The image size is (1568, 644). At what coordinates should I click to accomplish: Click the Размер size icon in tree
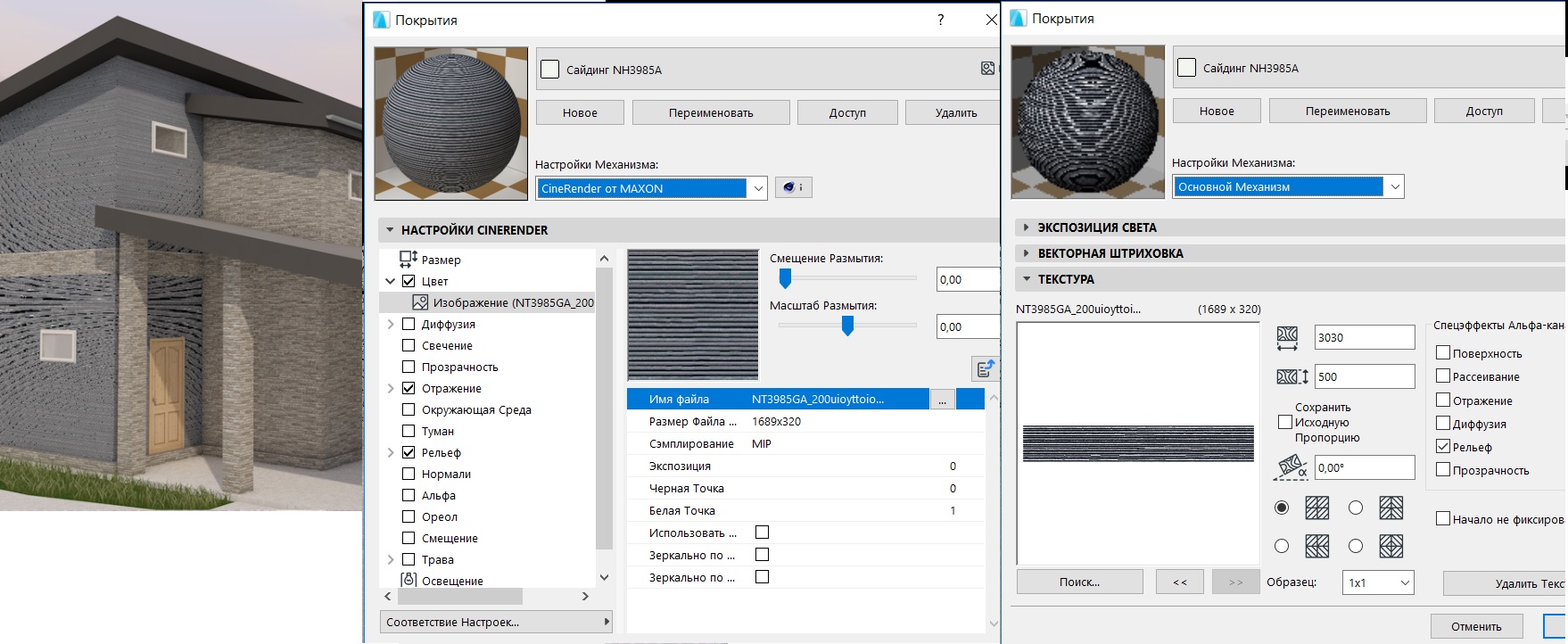[x=409, y=259]
